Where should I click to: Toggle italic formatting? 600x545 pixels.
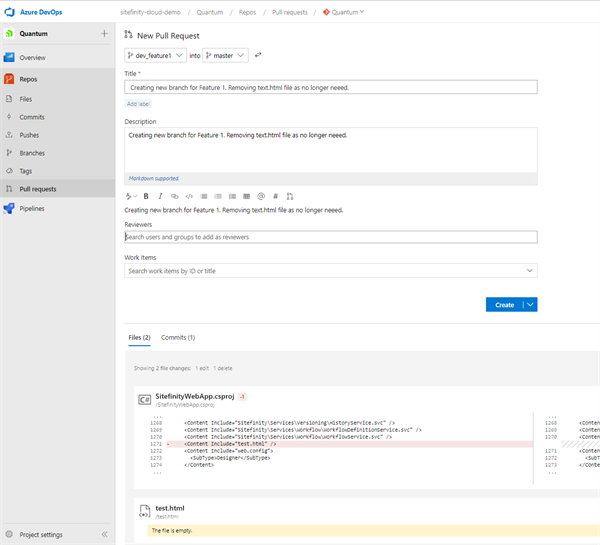coord(160,196)
